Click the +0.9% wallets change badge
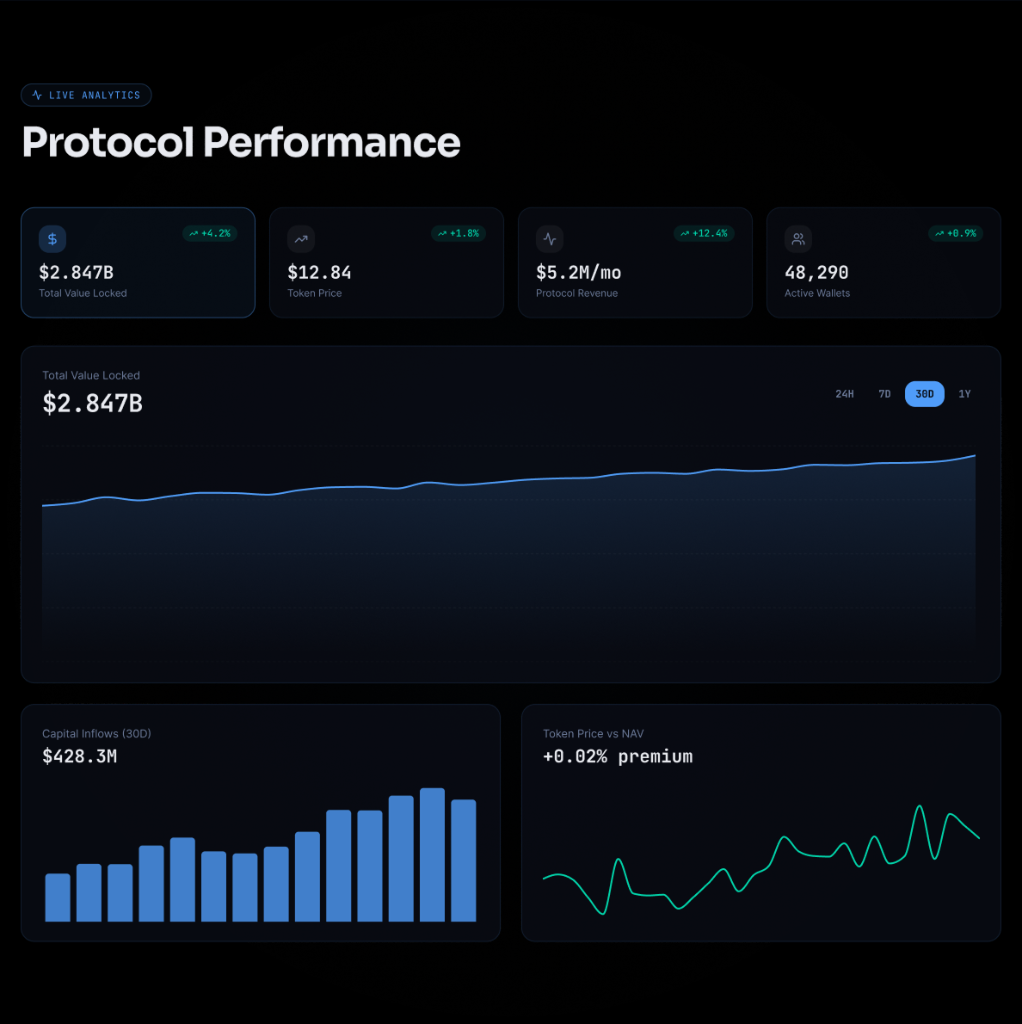The height and width of the screenshot is (1024, 1022). click(955, 233)
